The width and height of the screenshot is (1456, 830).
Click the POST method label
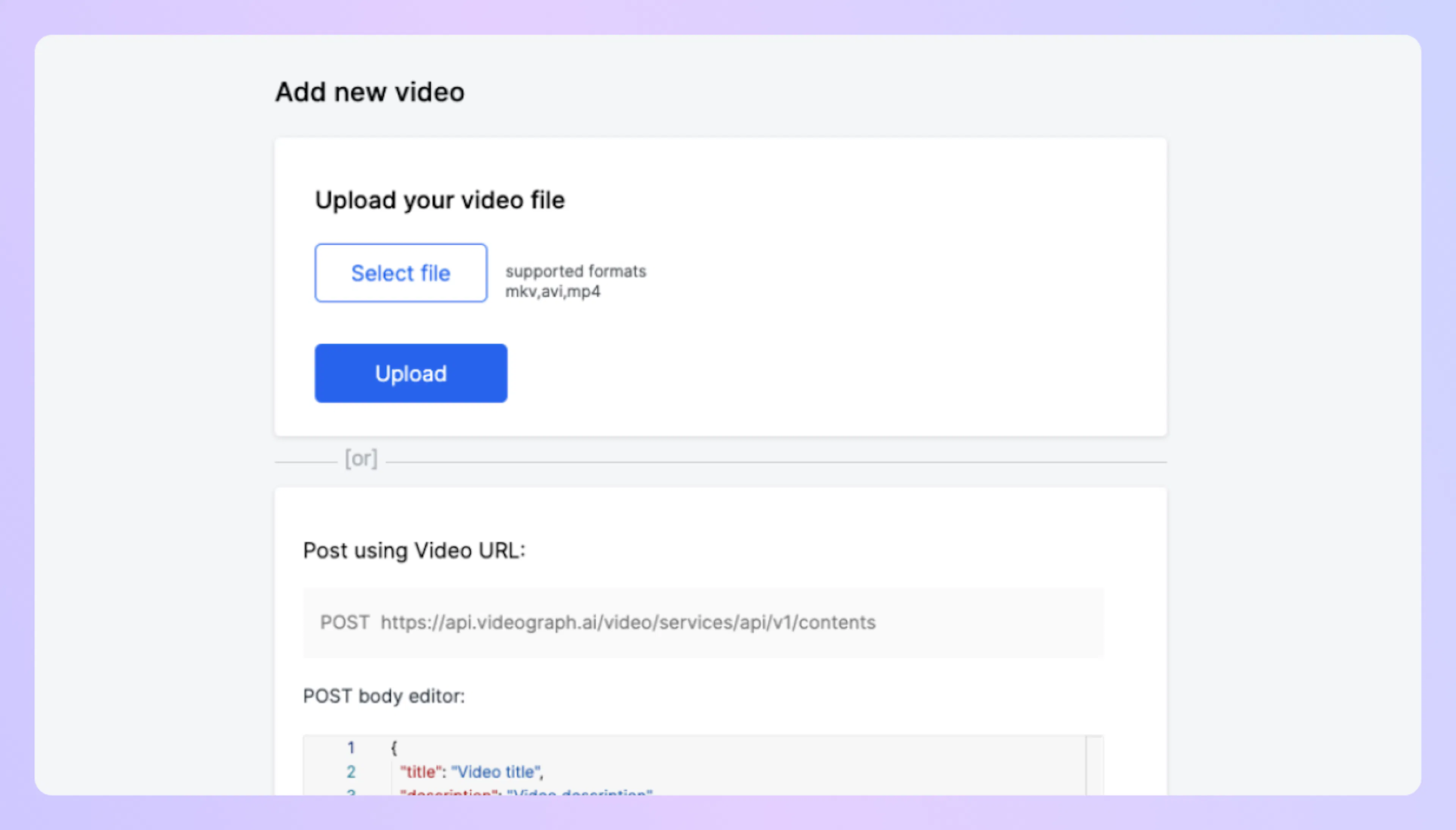coord(344,622)
